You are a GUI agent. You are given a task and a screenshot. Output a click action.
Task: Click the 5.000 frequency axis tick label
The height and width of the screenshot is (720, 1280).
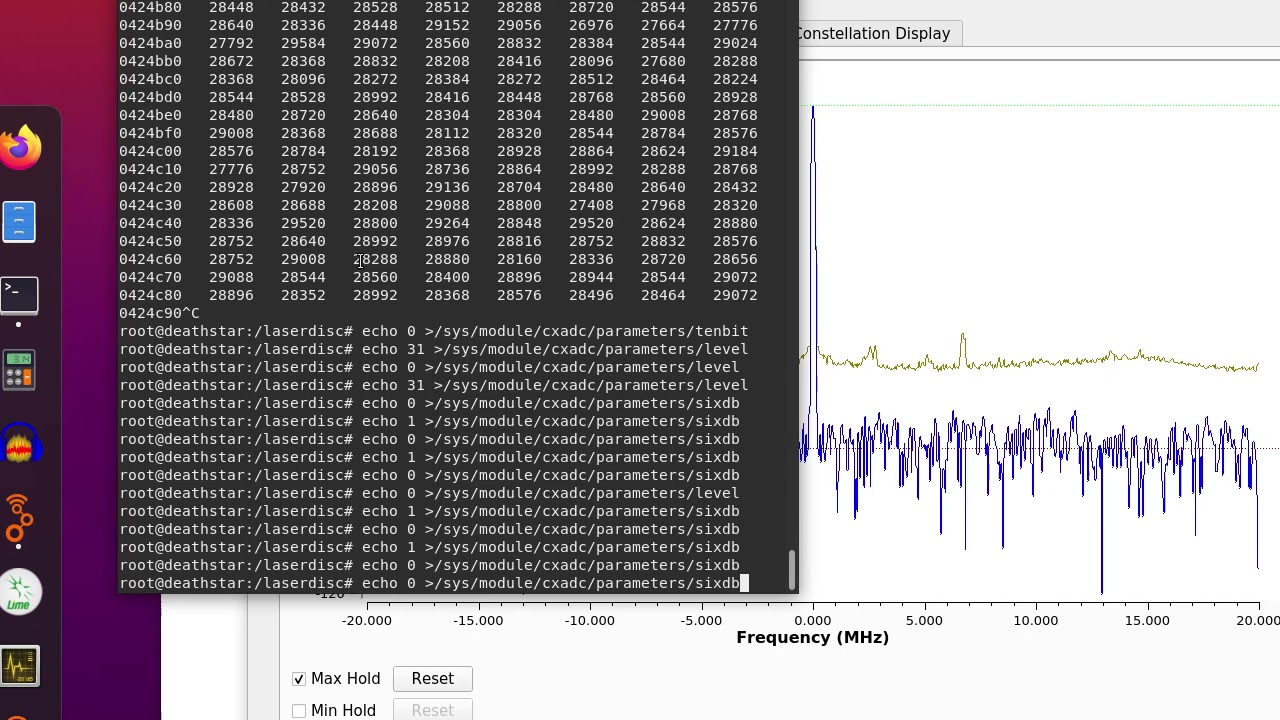click(x=924, y=620)
